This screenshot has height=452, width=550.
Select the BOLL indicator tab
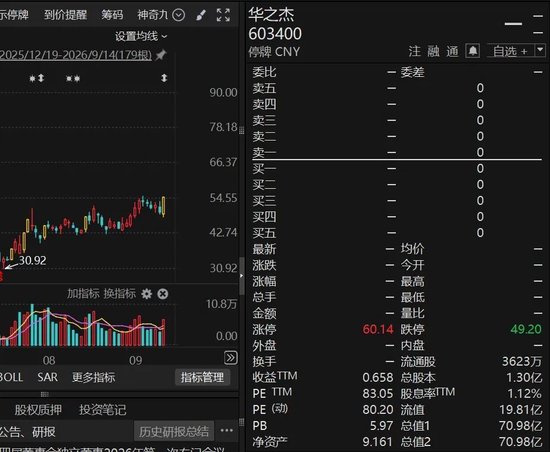(11, 377)
